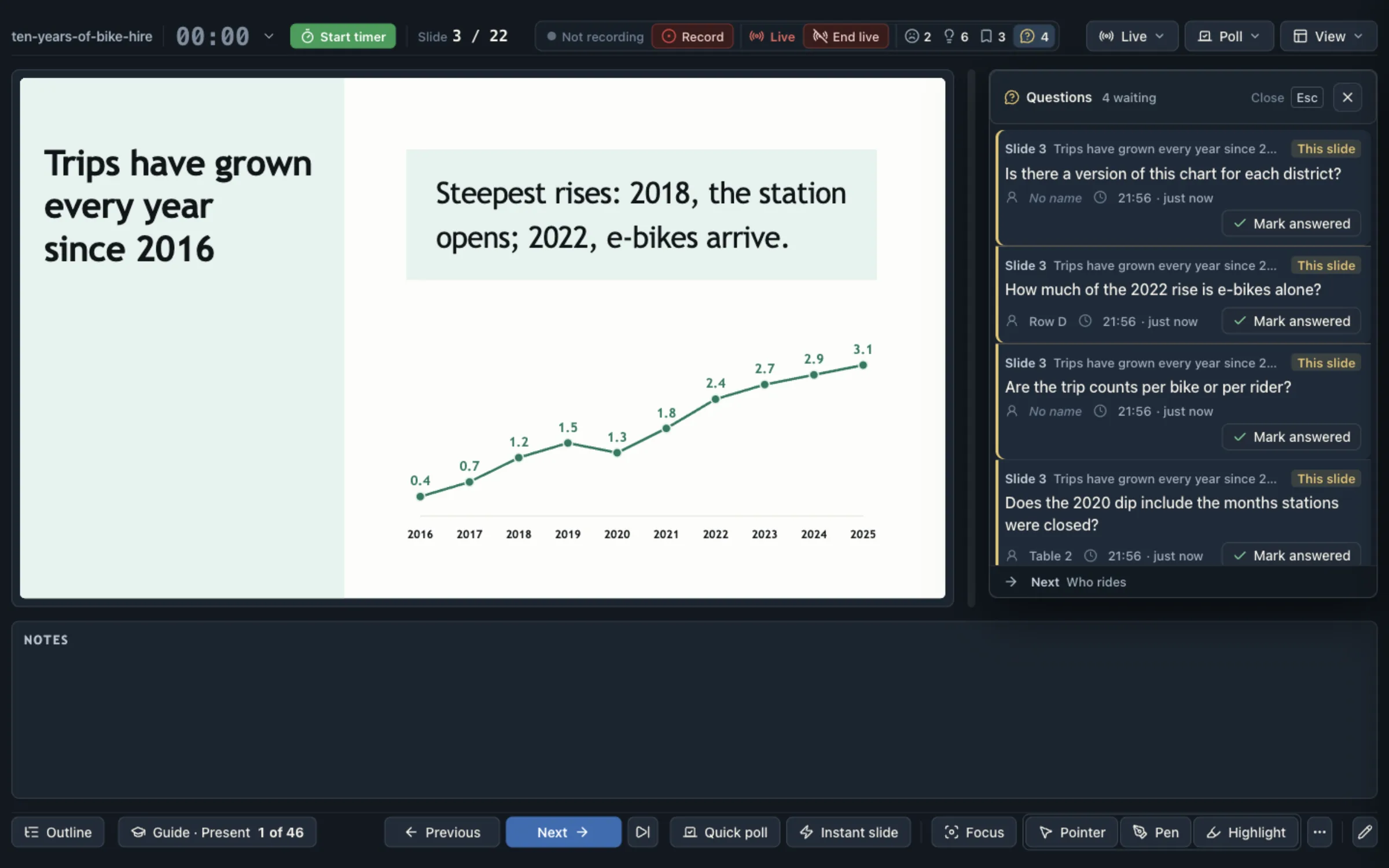Select the Pen tool
The image size is (1389, 868).
click(x=1156, y=832)
